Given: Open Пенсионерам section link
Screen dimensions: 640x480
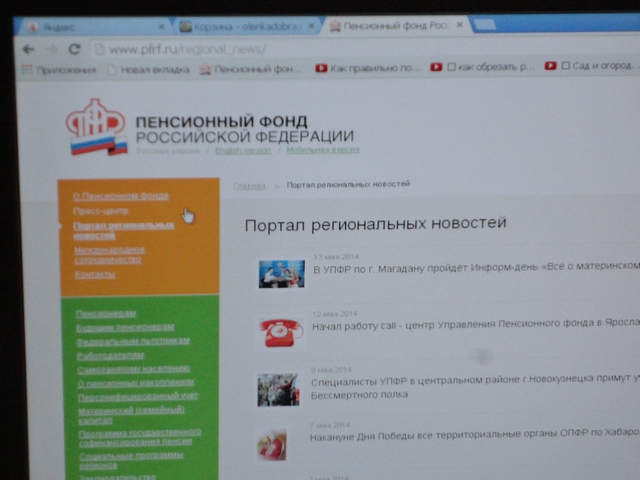Looking at the screenshot, I should point(106,313).
